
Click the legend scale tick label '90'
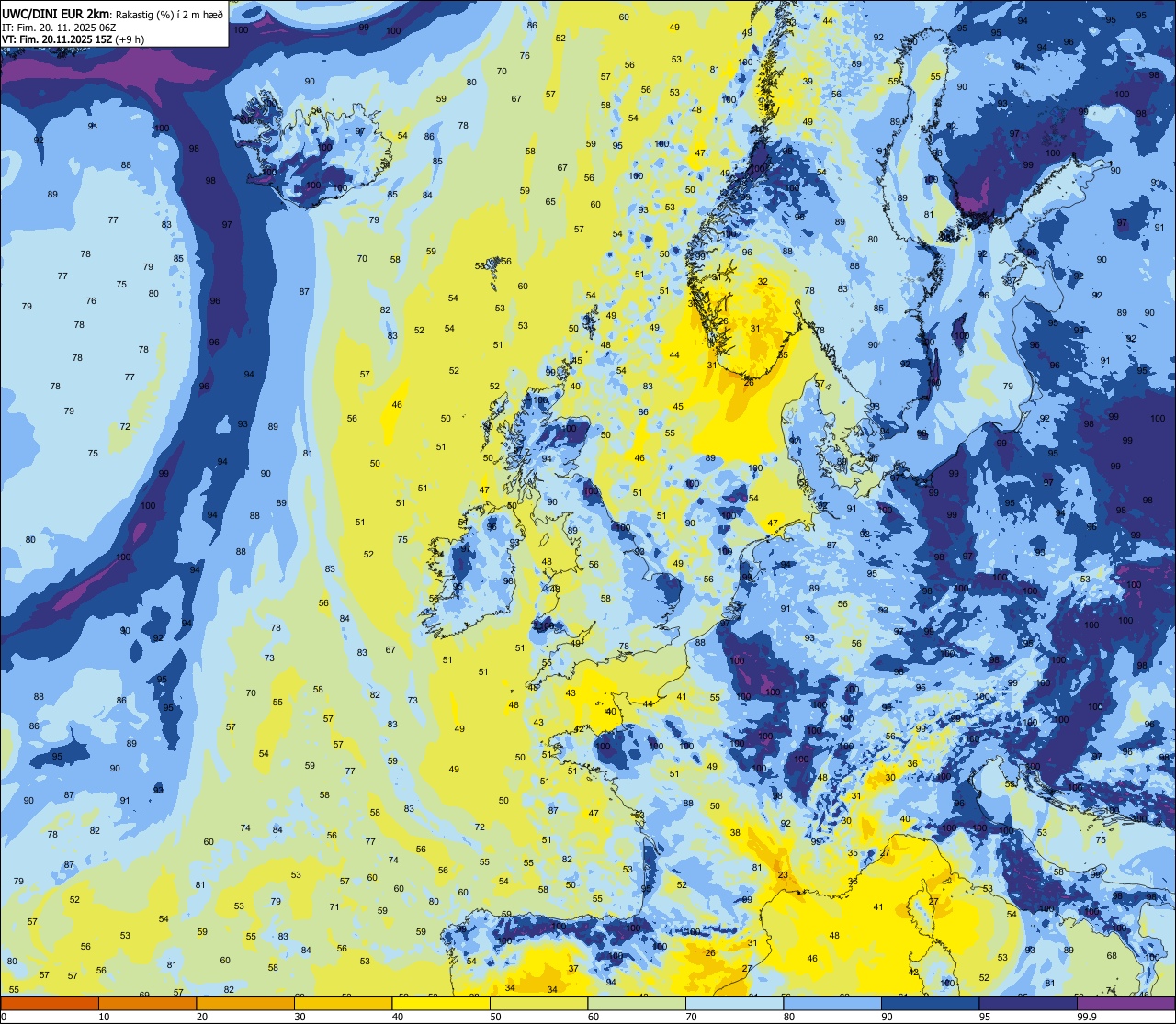point(887,1017)
